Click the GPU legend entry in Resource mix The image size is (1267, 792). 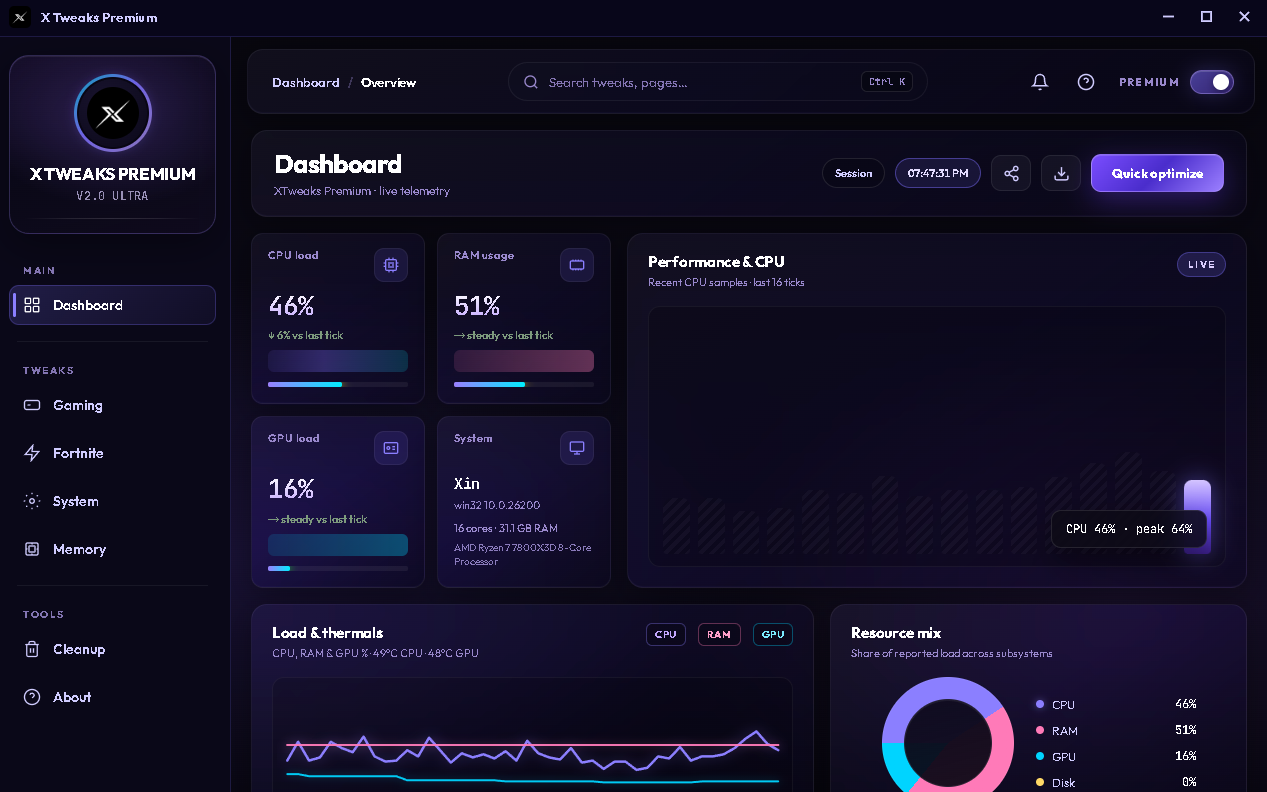click(1116, 756)
